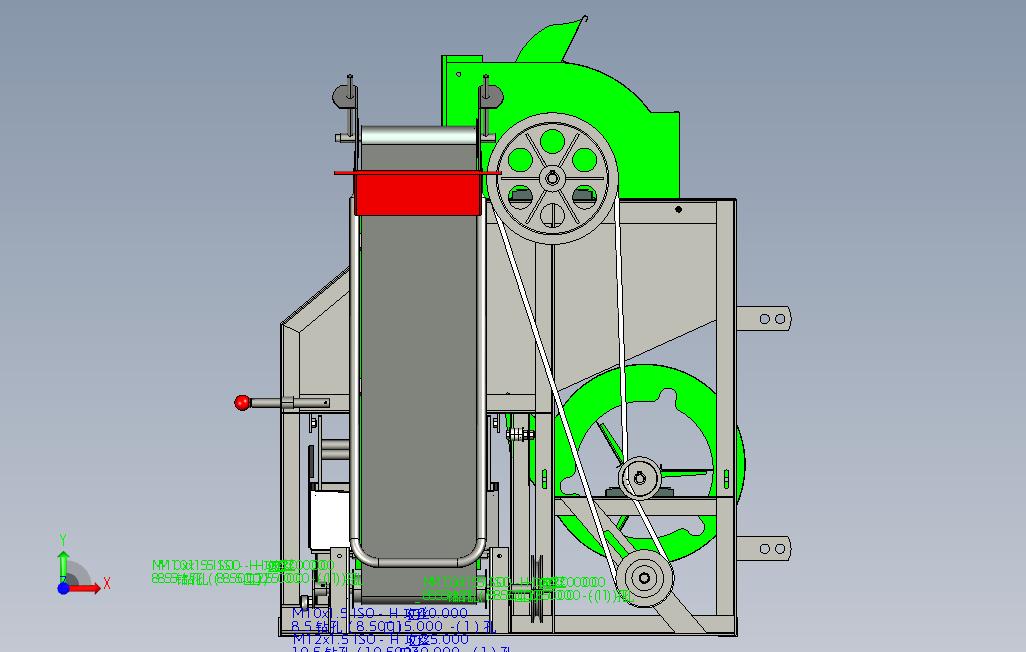The height and width of the screenshot is (652, 1026).
Task: Select the blue origin ball of the coordinate triad
Action: pyautogui.click(x=63, y=589)
